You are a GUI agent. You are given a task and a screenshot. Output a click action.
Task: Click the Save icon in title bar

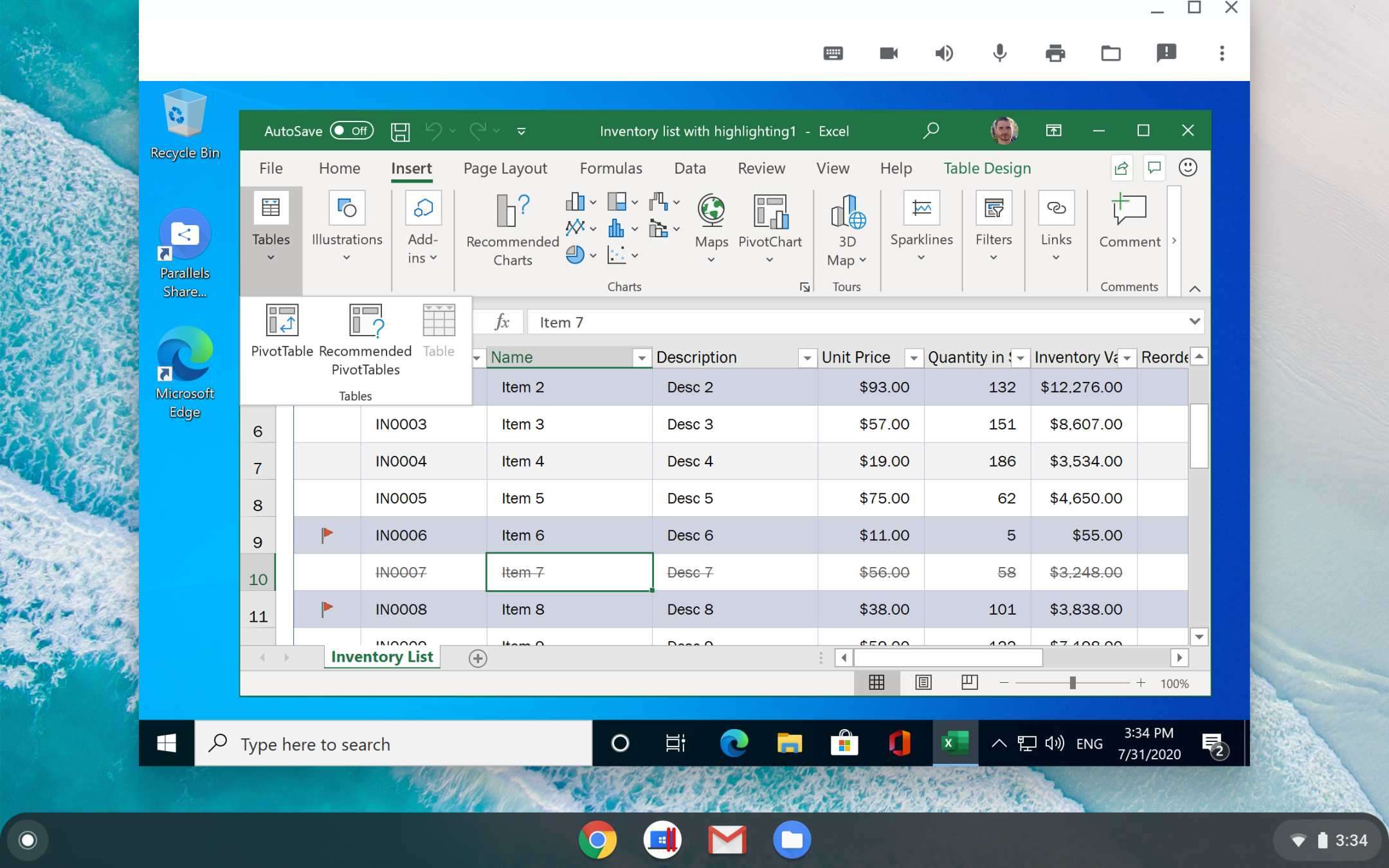tap(400, 131)
